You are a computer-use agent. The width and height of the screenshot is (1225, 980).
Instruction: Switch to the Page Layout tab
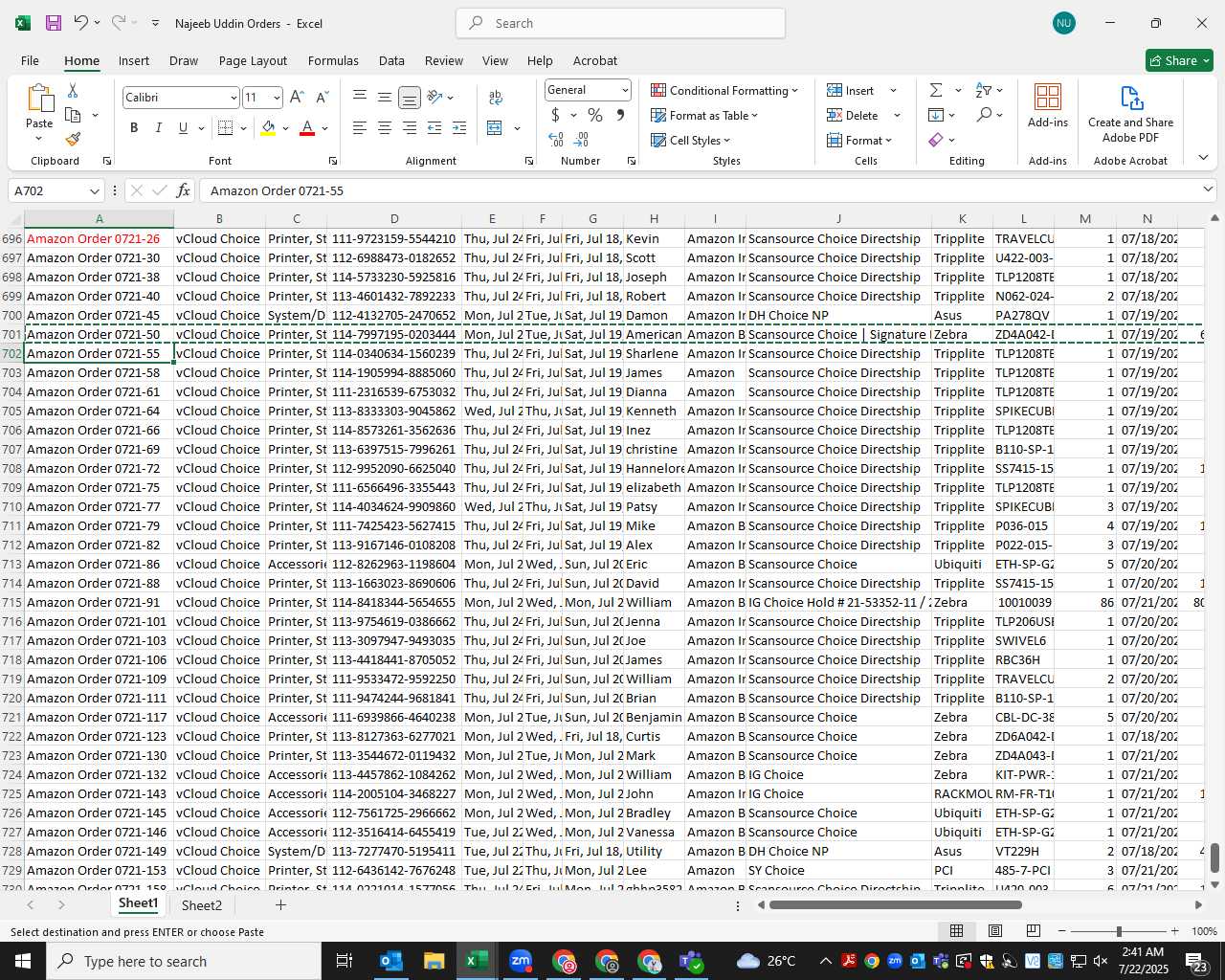click(253, 60)
